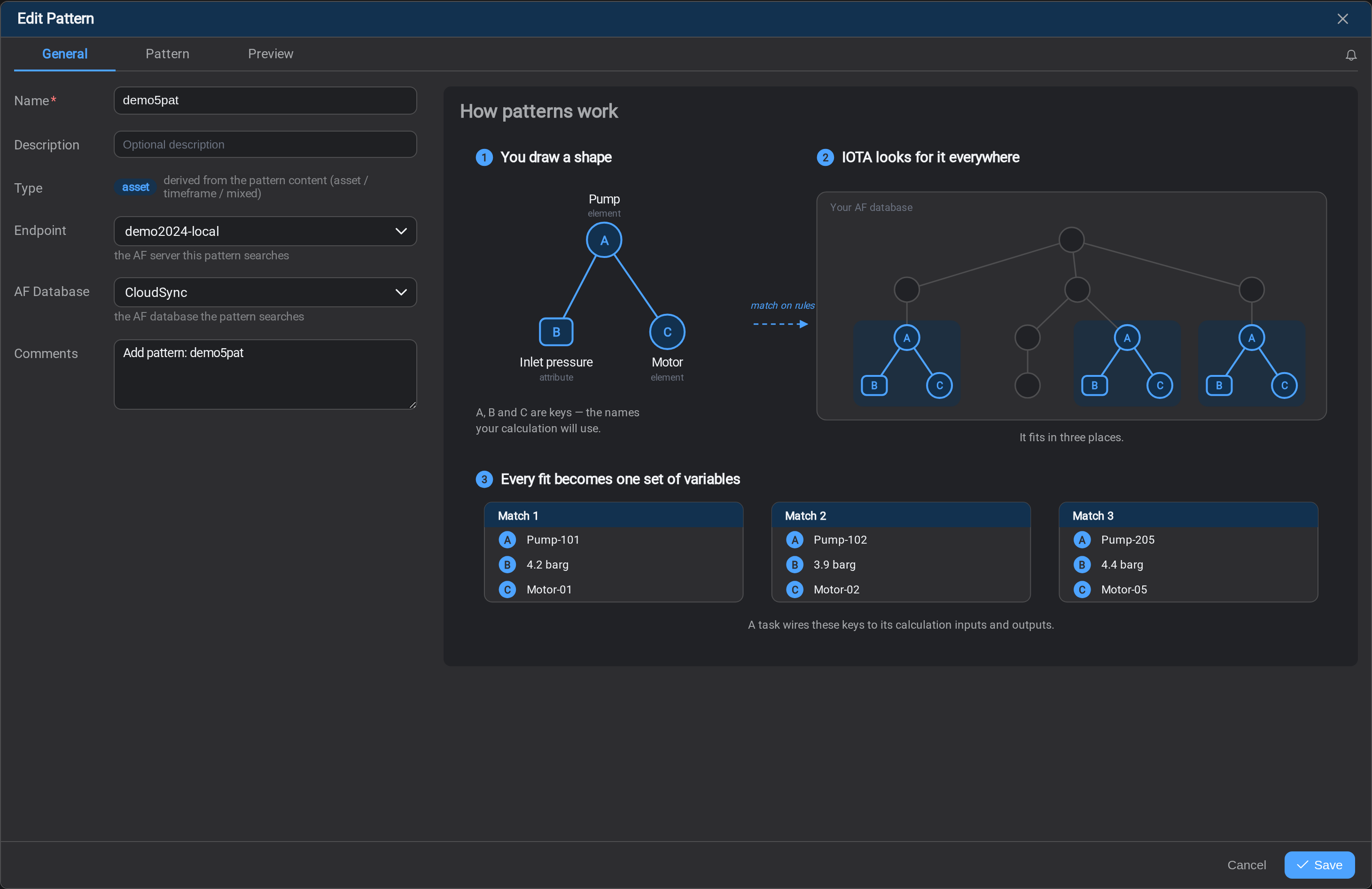Image resolution: width=1372 pixels, height=889 pixels.
Task: Click the Name input field
Action: [265, 100]
